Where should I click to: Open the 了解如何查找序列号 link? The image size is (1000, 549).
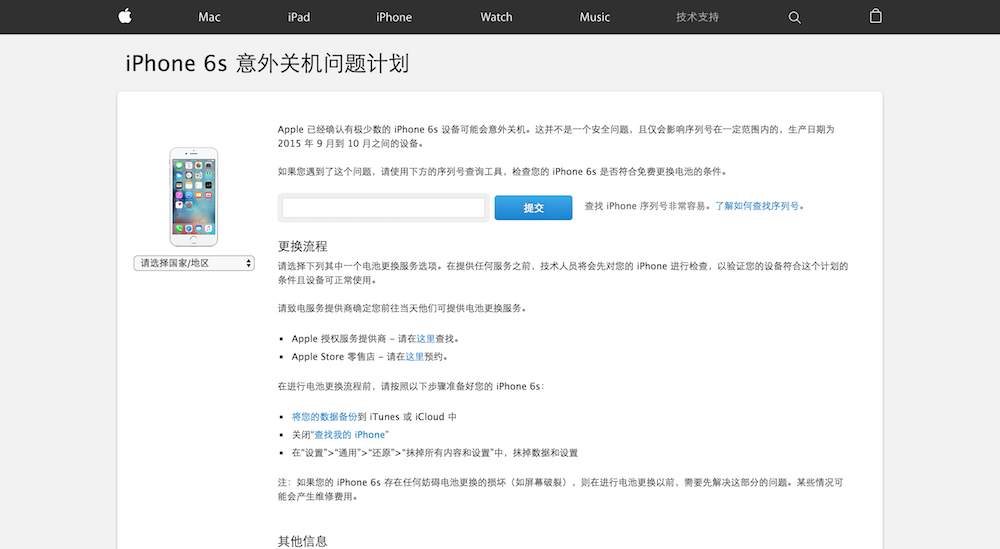[x=757, y=206]
